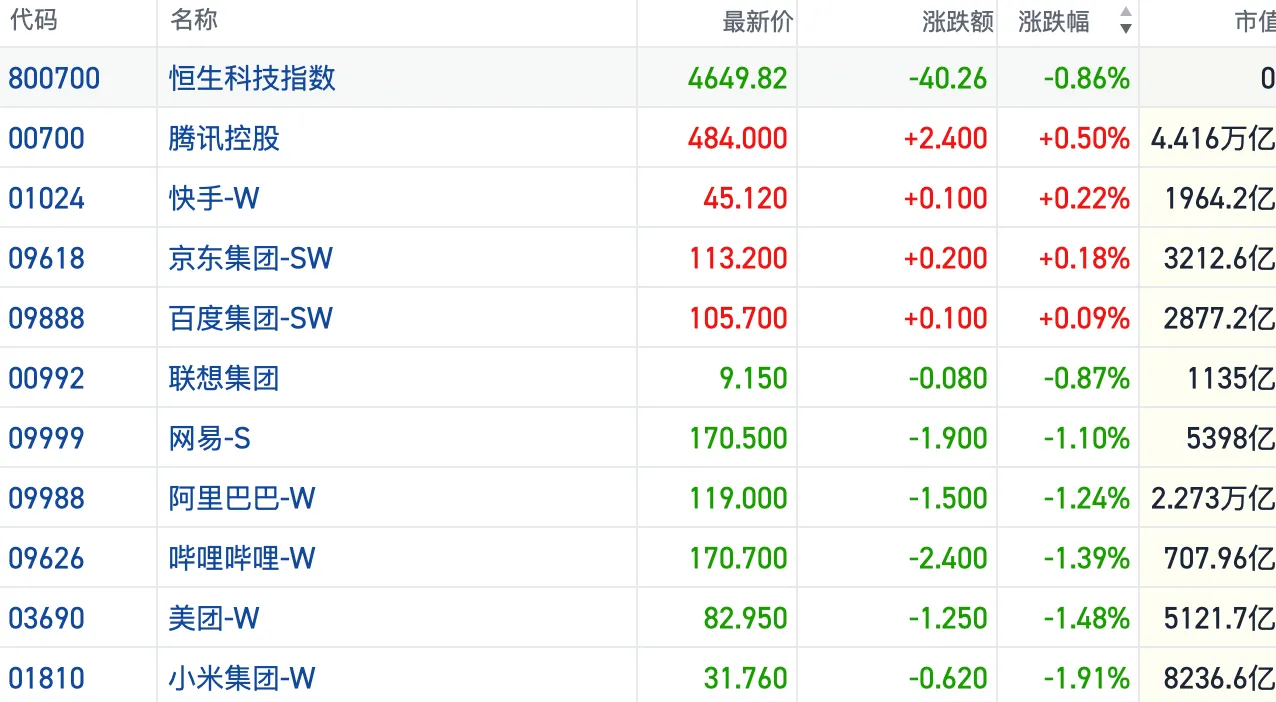1276x702 pixels.
Task: Click stock code 00700
Action: pyautogui.click(x=46, y=138)
